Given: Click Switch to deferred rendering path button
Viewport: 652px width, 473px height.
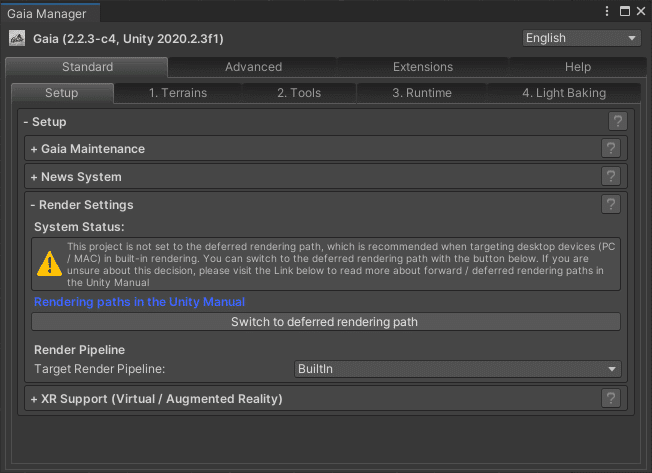Looking at the screenshot, I should 326,322.
